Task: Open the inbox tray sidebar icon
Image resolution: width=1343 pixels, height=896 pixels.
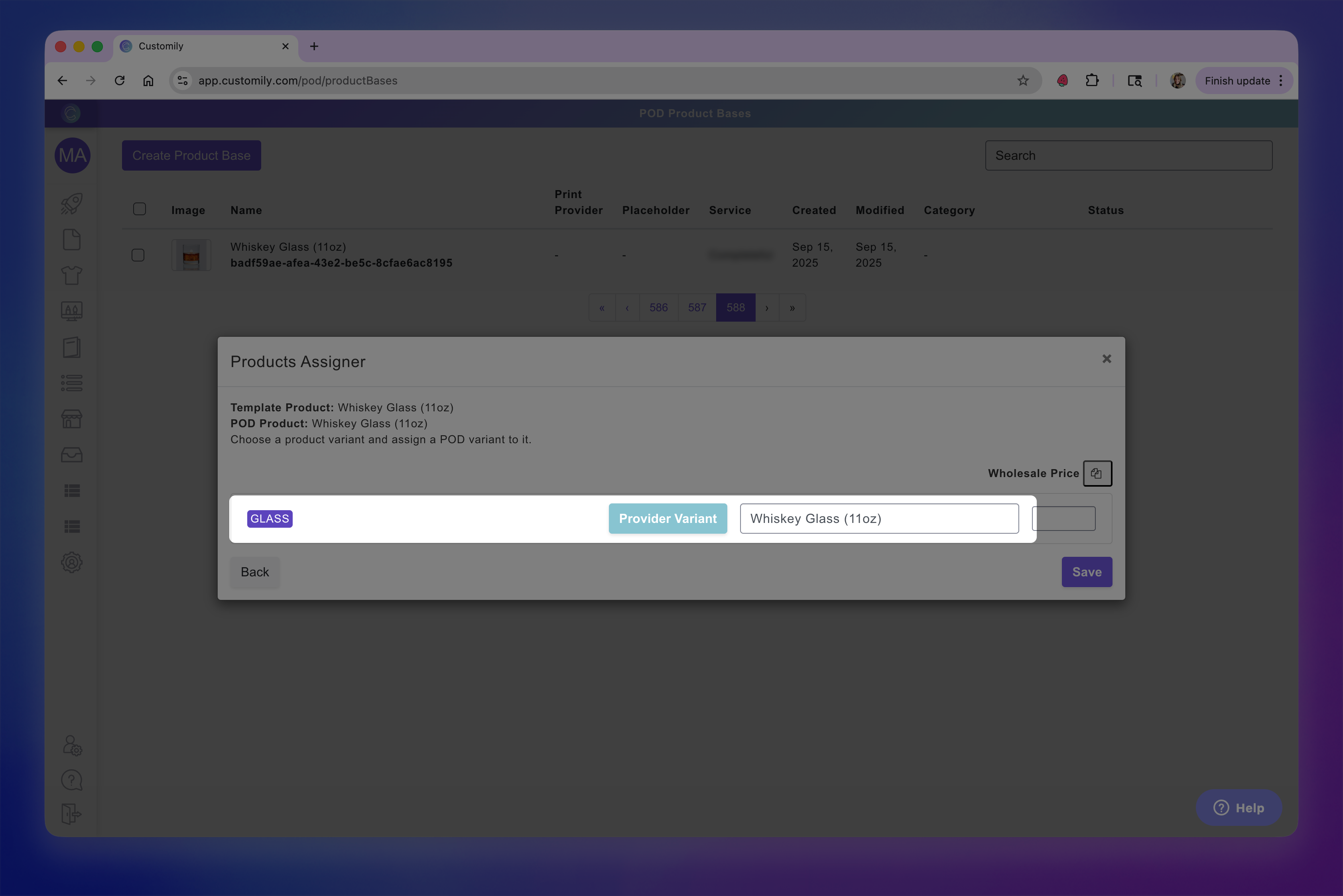Action: [71, 455]
